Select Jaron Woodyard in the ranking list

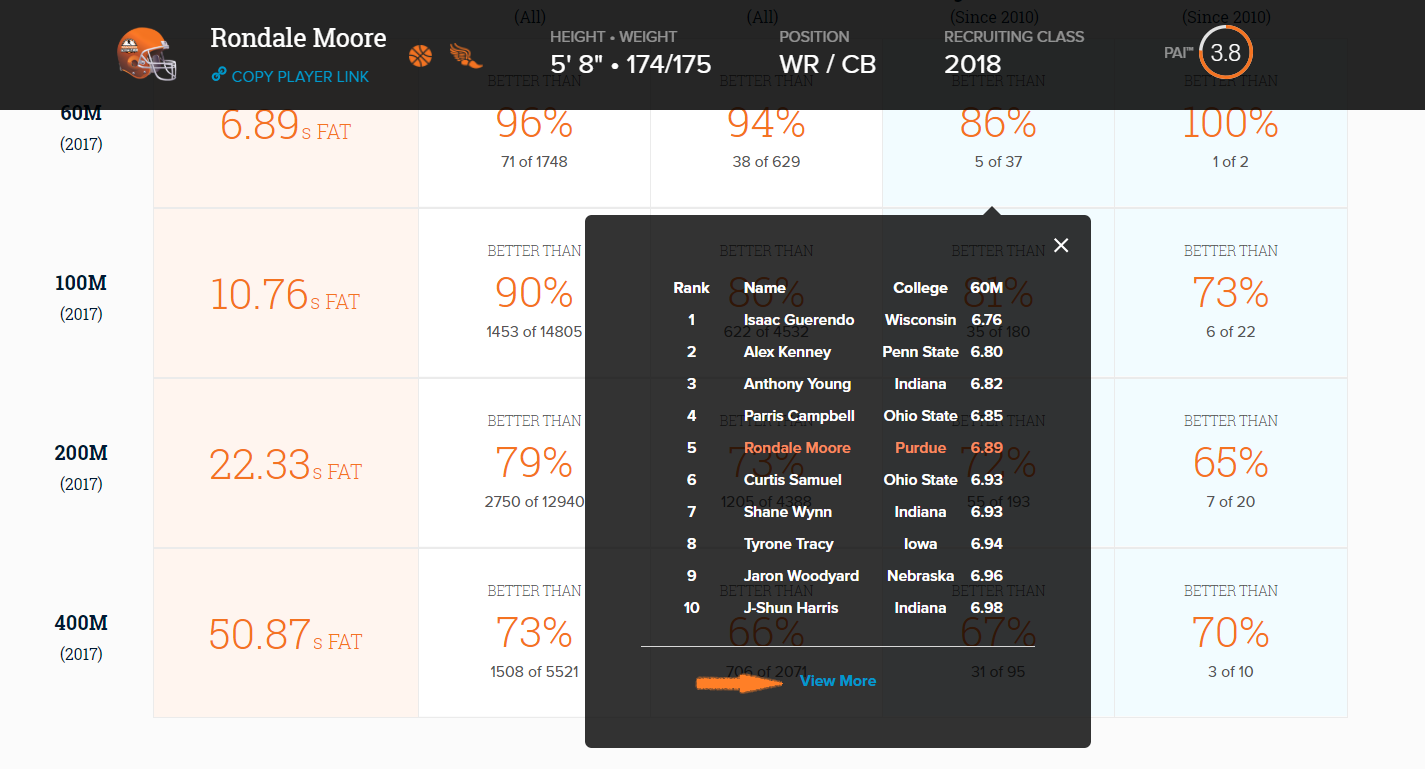tap(801, 576)
